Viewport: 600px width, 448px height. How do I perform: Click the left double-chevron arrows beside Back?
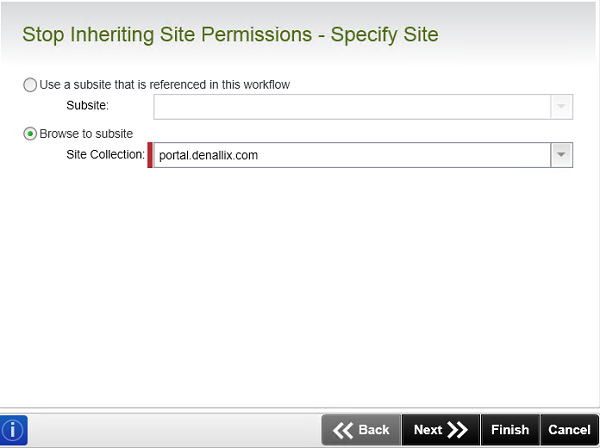click(x=342, y=430)
